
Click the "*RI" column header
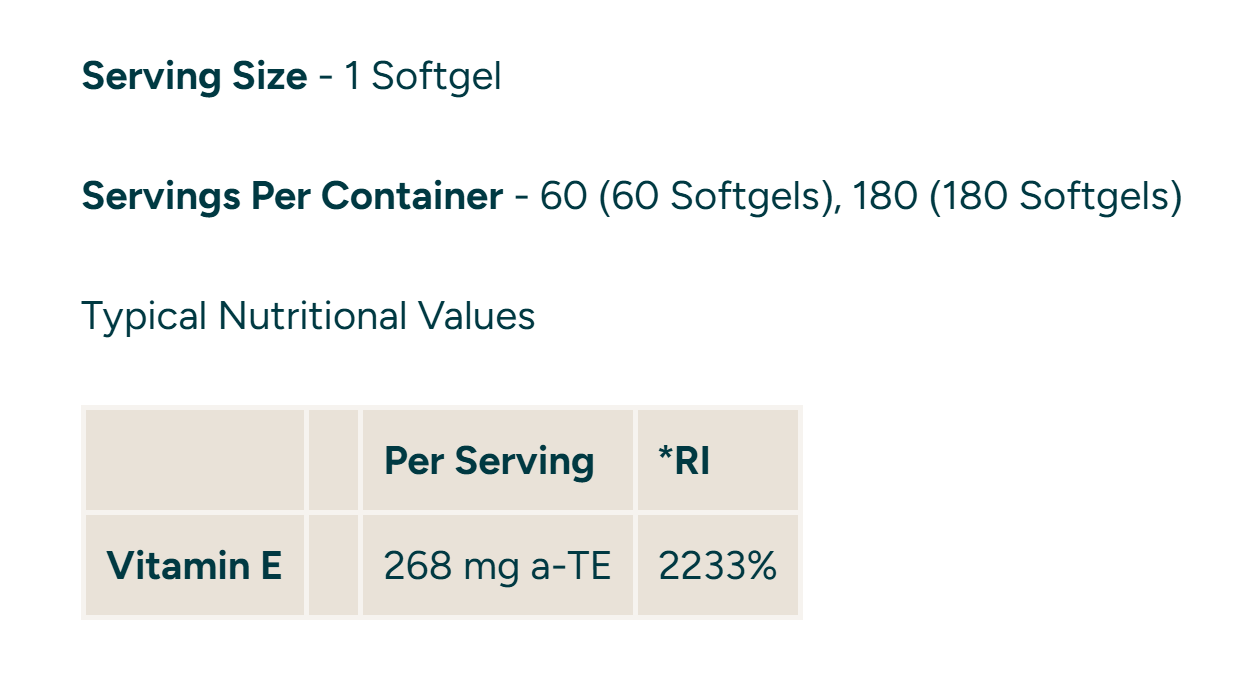tap(685, 461)
